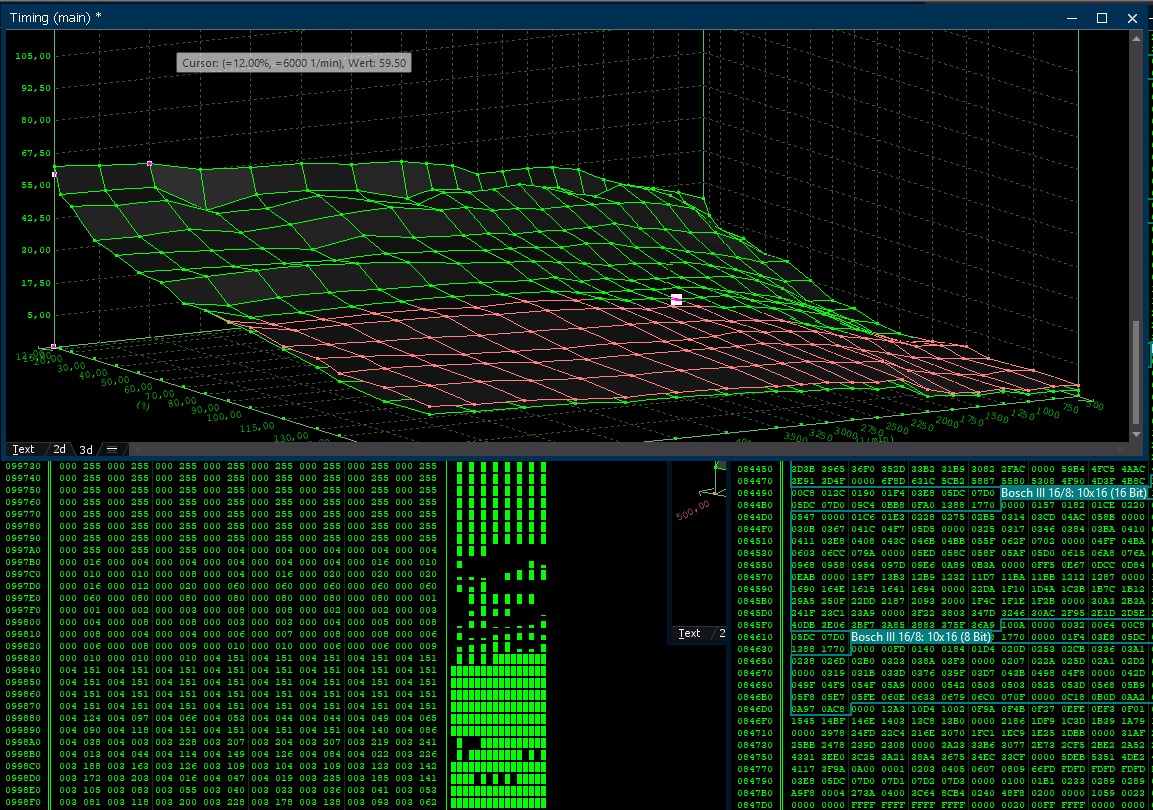
Task: Close the Timing (main) window
Action: pos(1132,17)
